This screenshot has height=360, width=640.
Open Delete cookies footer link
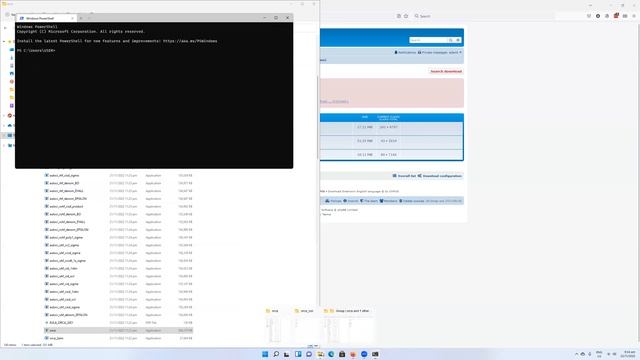pos(411,201)
